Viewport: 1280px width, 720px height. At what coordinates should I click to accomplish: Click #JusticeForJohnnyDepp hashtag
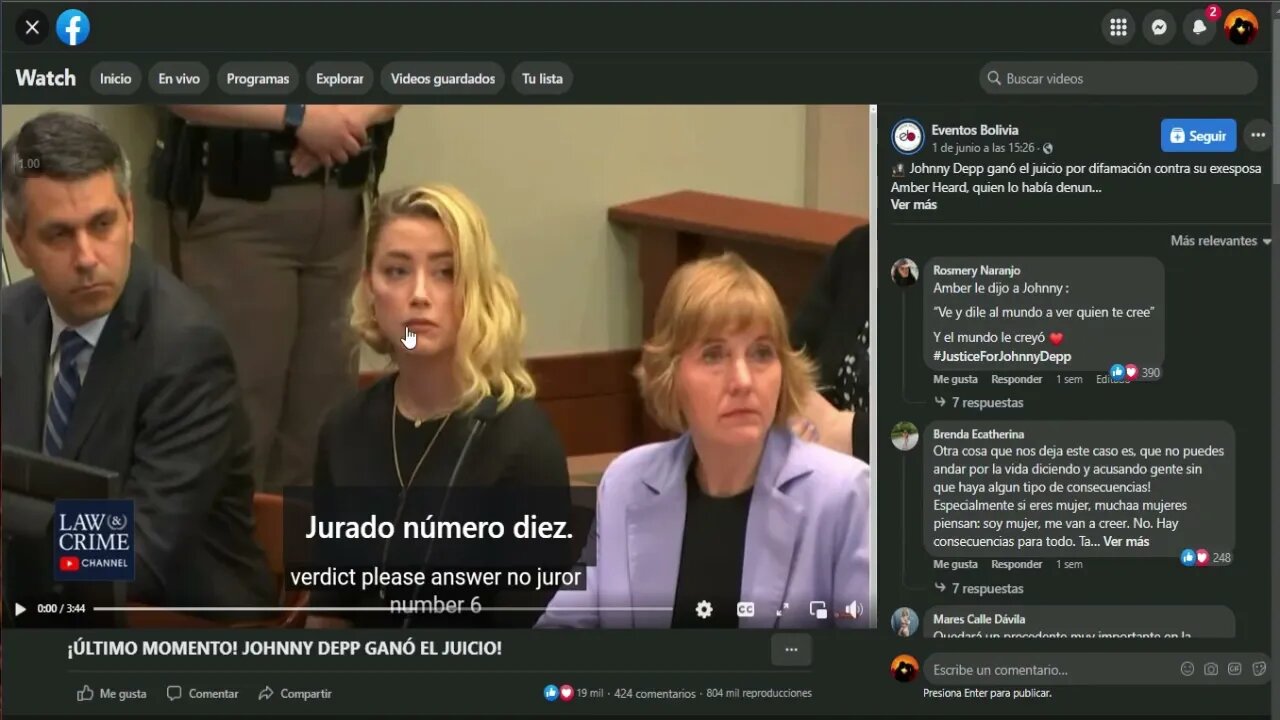click(x=1002, y=356)
